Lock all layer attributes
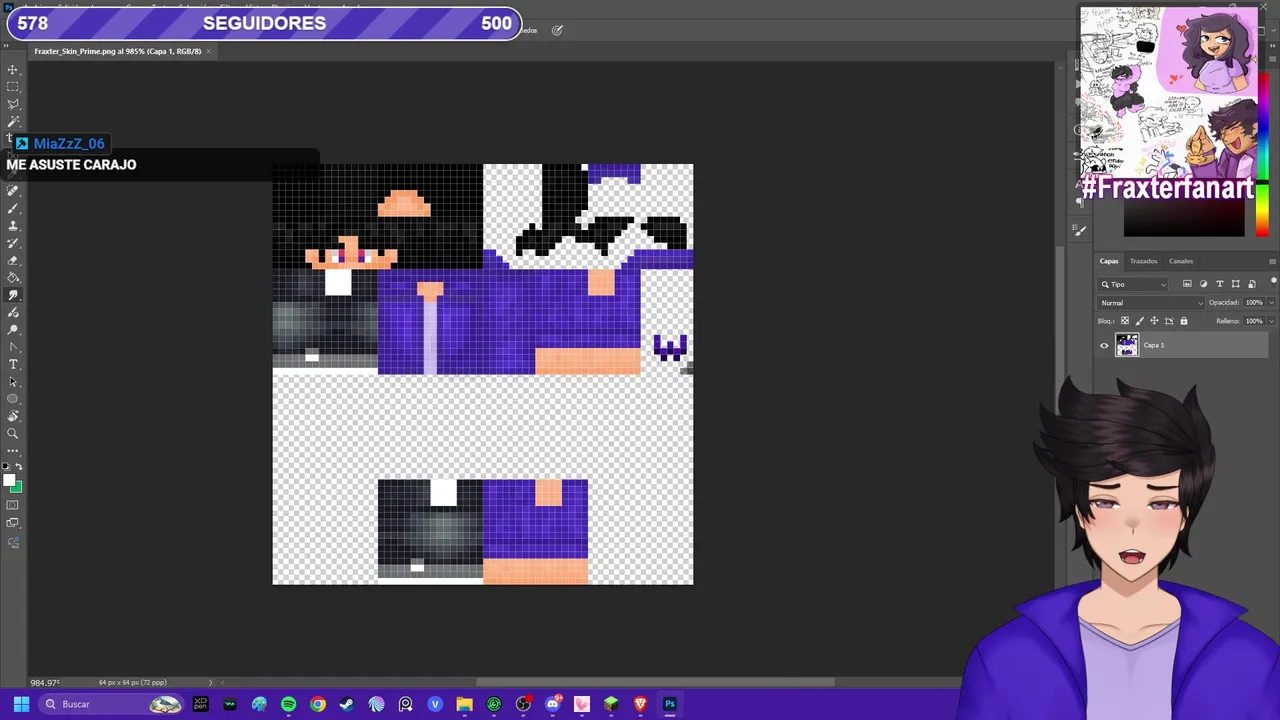 tap(1184, 321)
